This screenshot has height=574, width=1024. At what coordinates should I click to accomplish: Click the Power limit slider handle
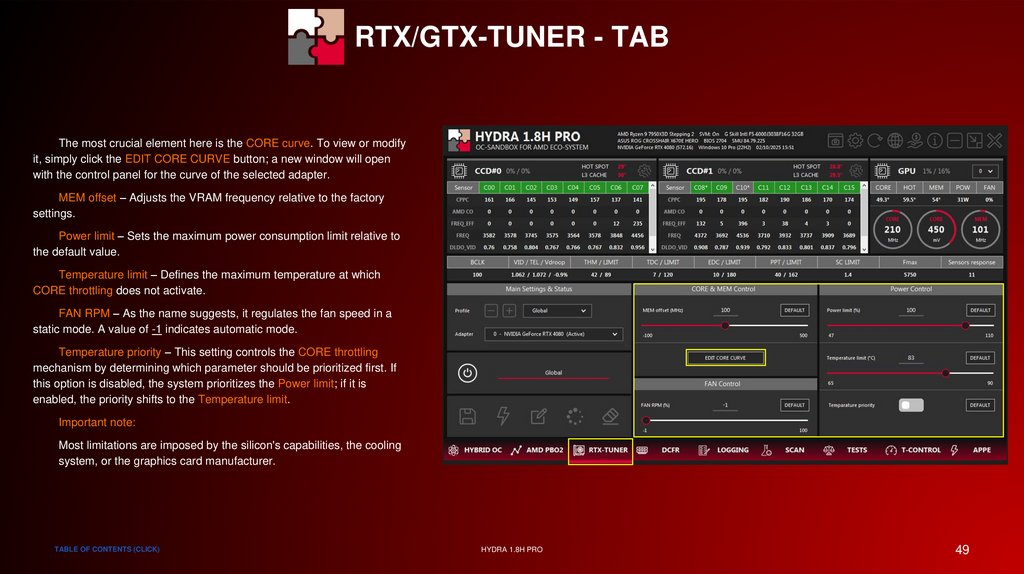(x=965, y=325)
